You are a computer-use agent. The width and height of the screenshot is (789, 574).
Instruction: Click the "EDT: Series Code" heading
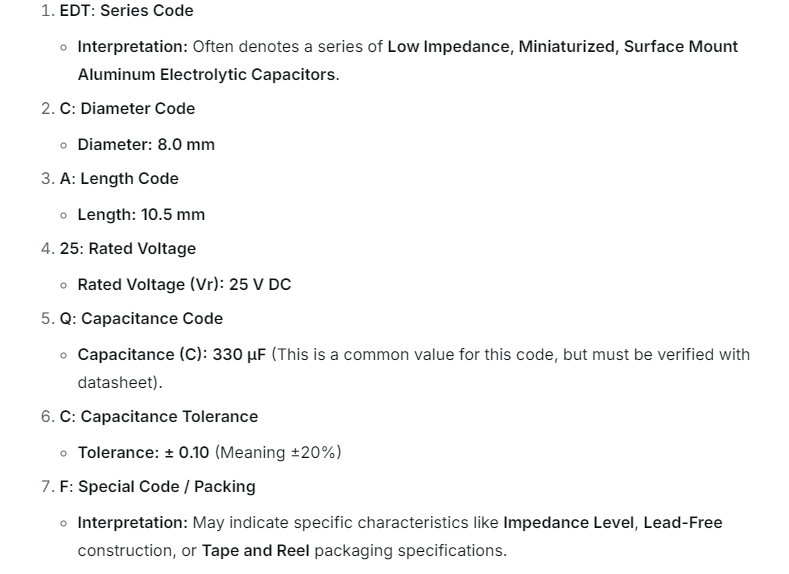(x=126, y=11)
